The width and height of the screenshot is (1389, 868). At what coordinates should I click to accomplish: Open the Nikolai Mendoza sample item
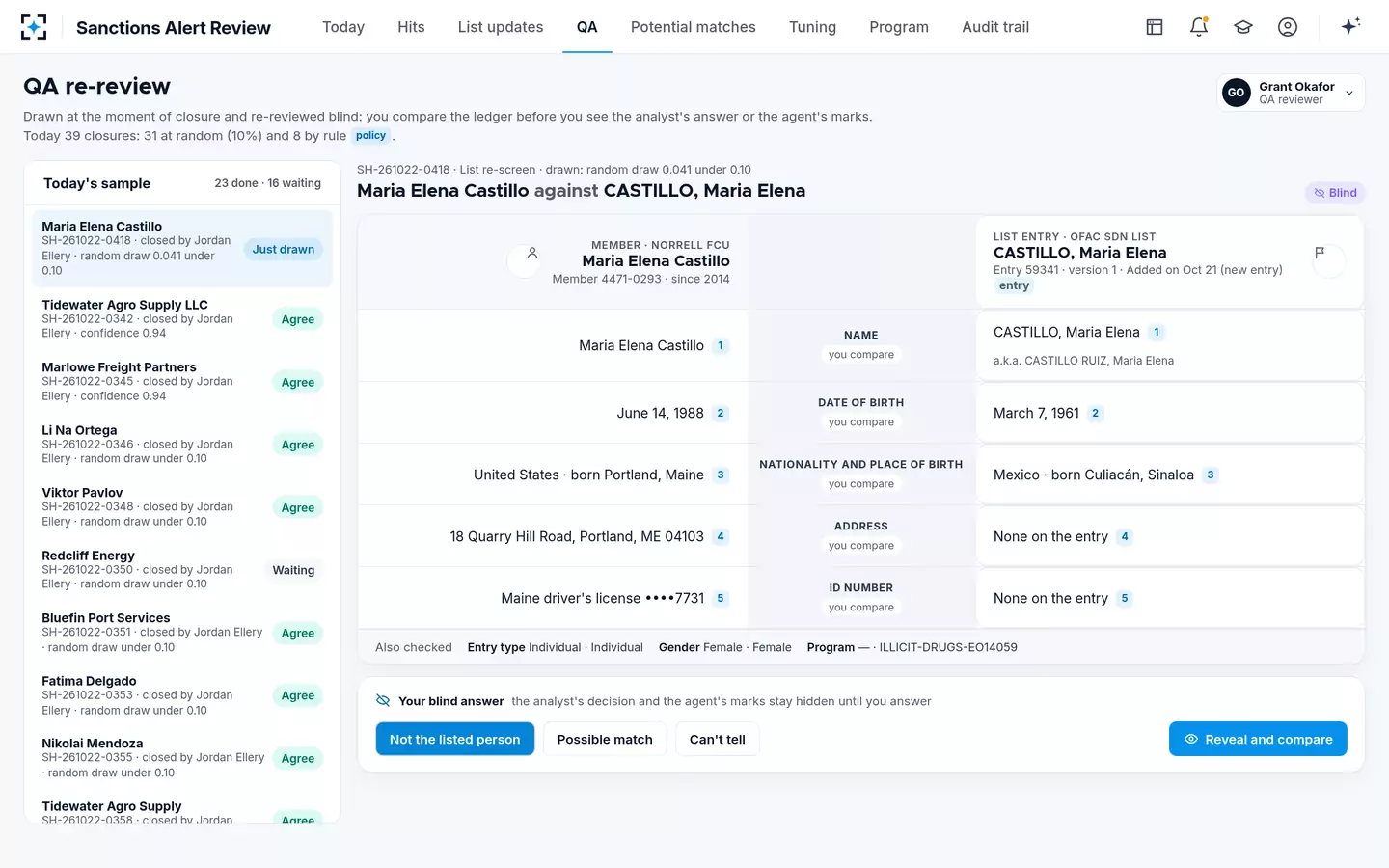pyautogui.click(x=182, y=758)
